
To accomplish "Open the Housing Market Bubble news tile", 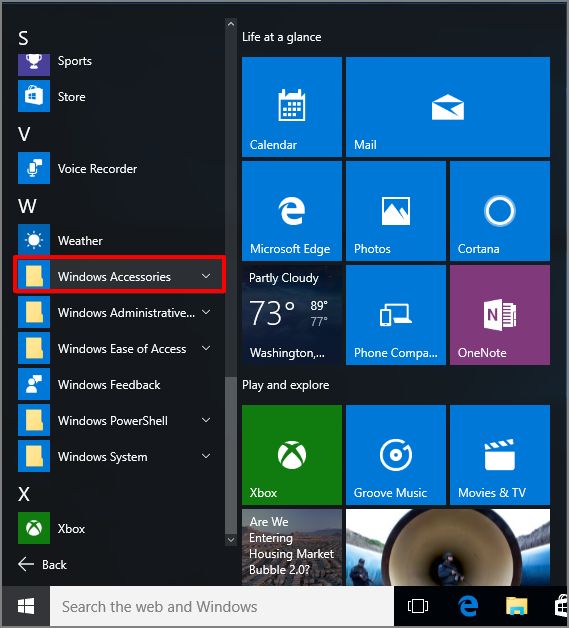I will point(292,547).
